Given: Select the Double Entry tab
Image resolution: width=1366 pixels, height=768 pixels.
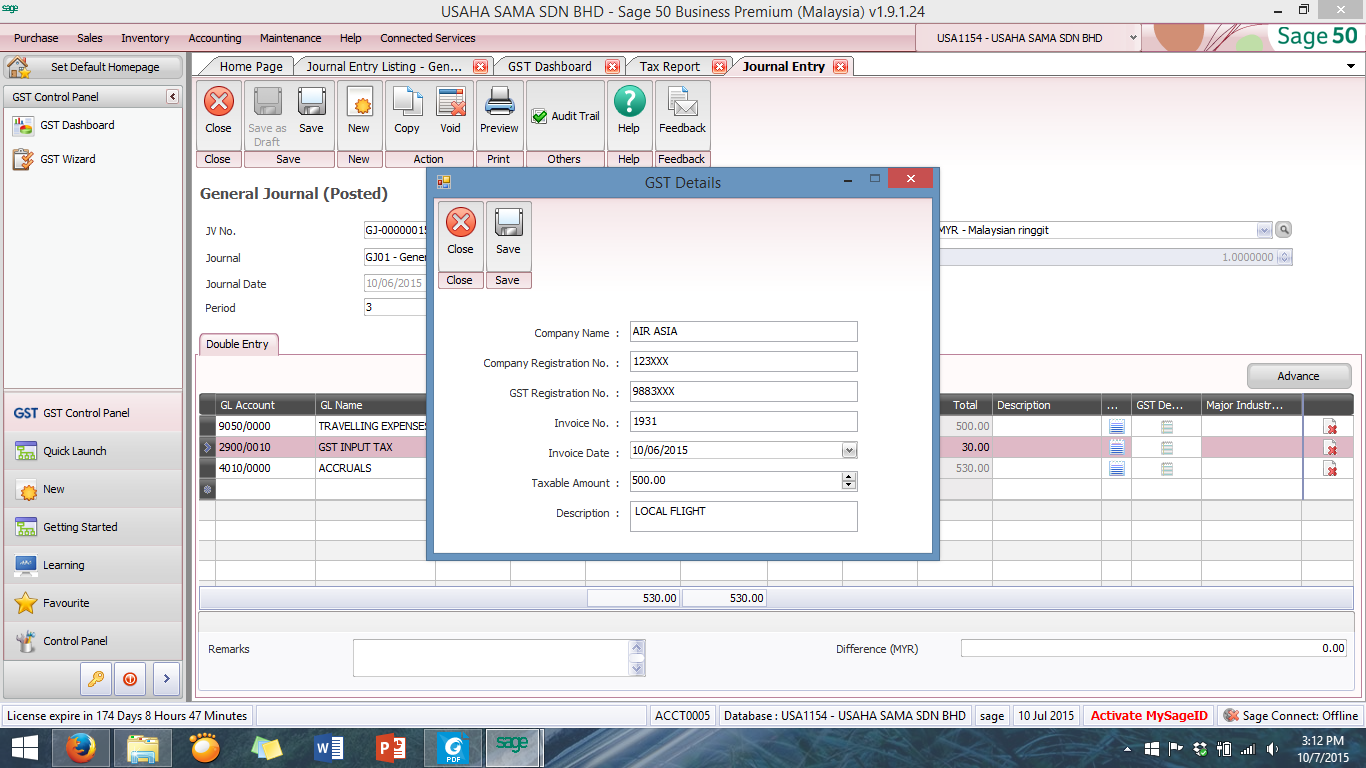Looking at the screenshot, I should pos(237,344).
